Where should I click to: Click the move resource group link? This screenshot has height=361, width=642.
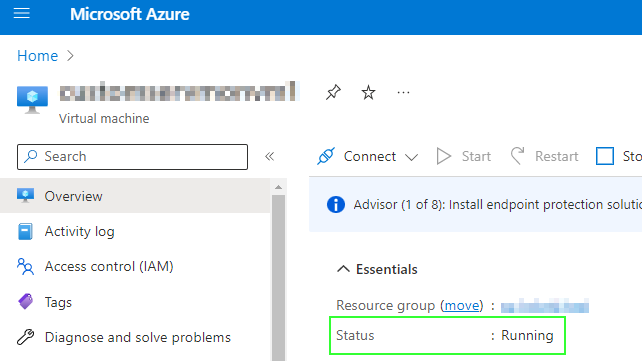click(462, 305)
